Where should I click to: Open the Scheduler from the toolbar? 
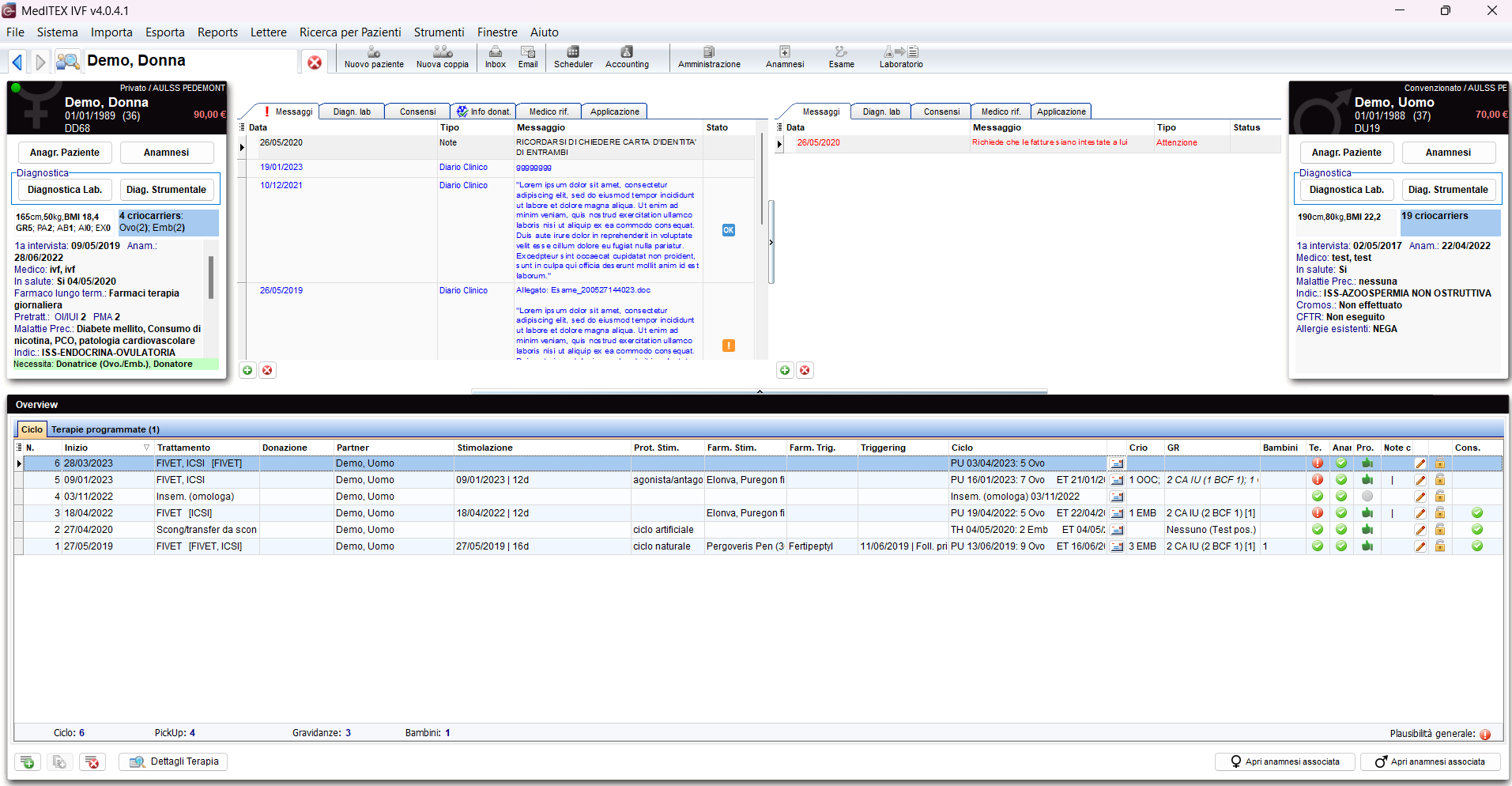point(572,57)
